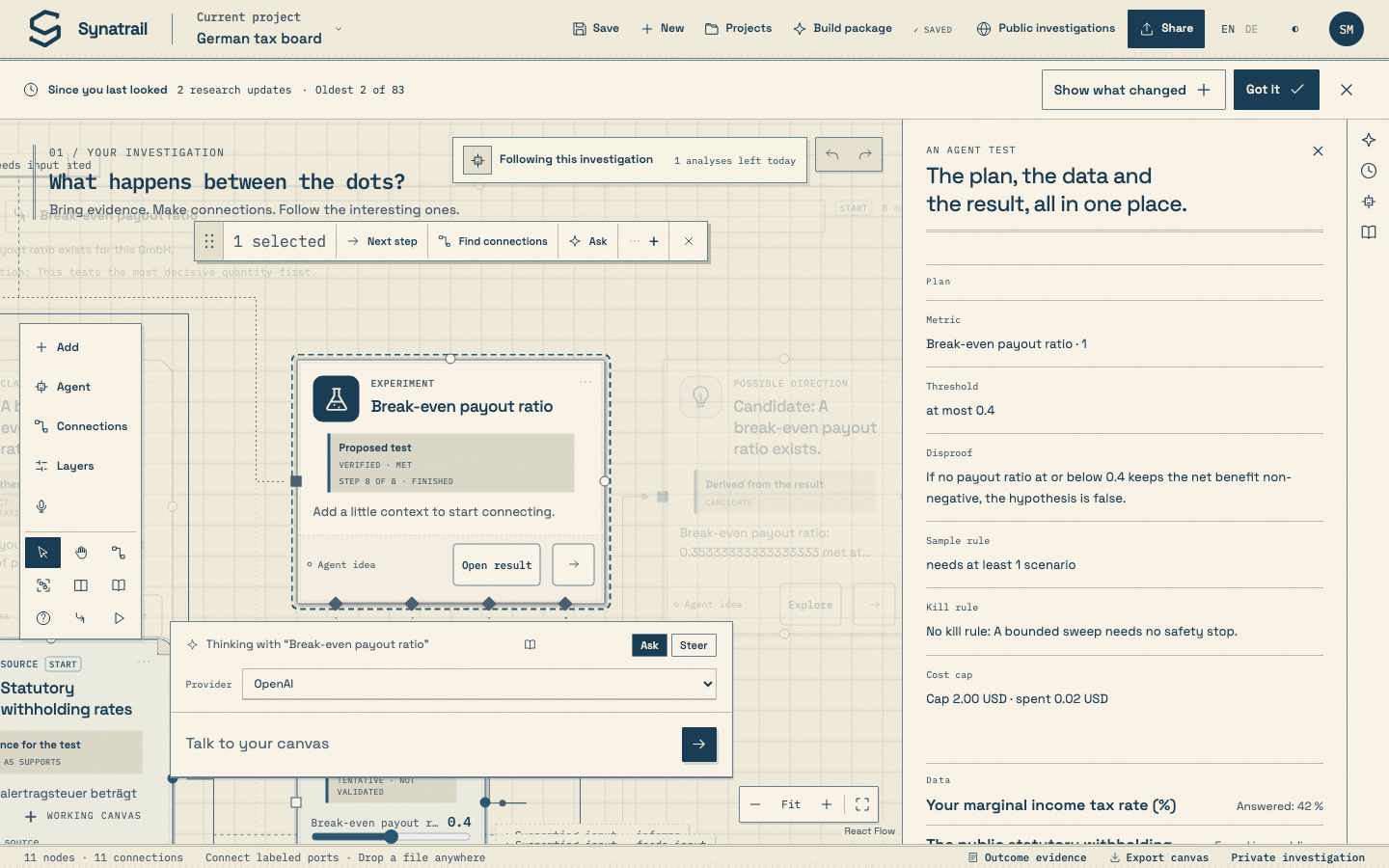
Task: Activate the hand pan tool
Action: coord(81,553)
